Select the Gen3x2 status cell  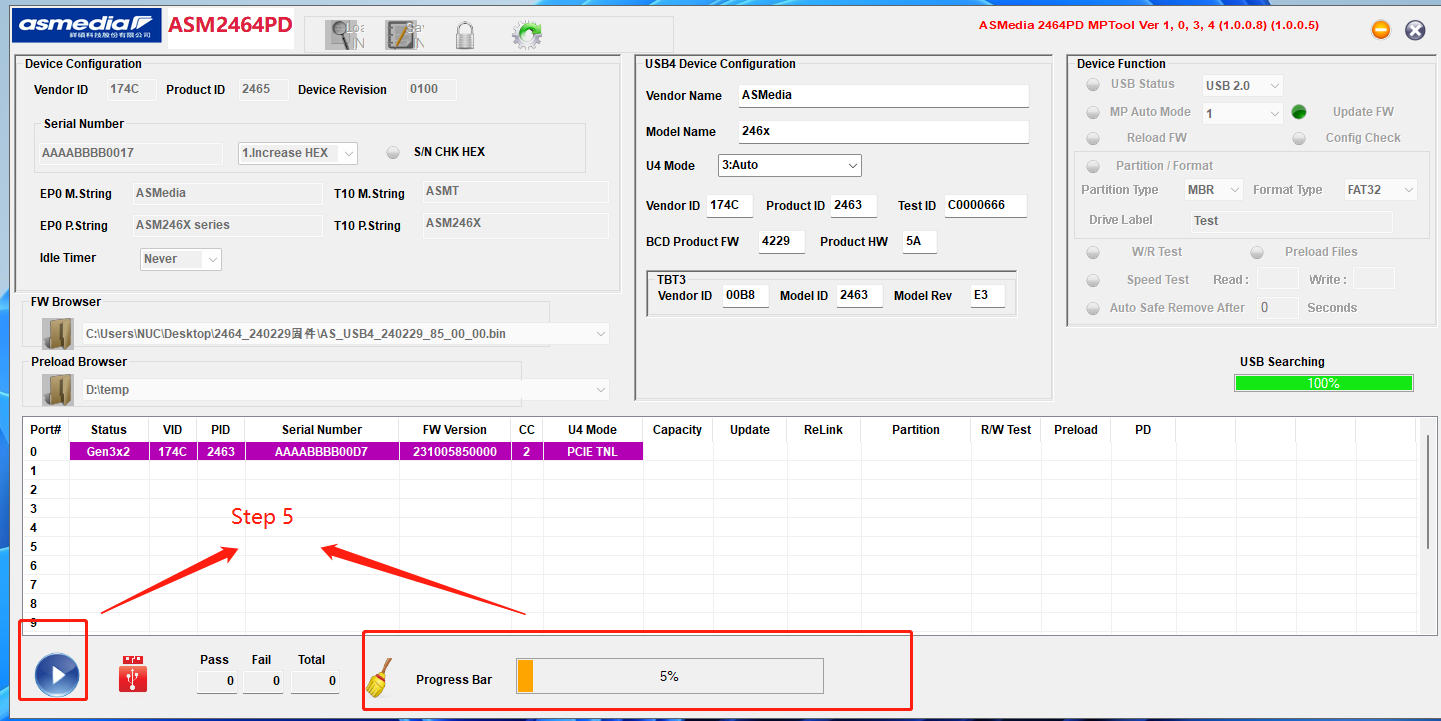[109, 452]
